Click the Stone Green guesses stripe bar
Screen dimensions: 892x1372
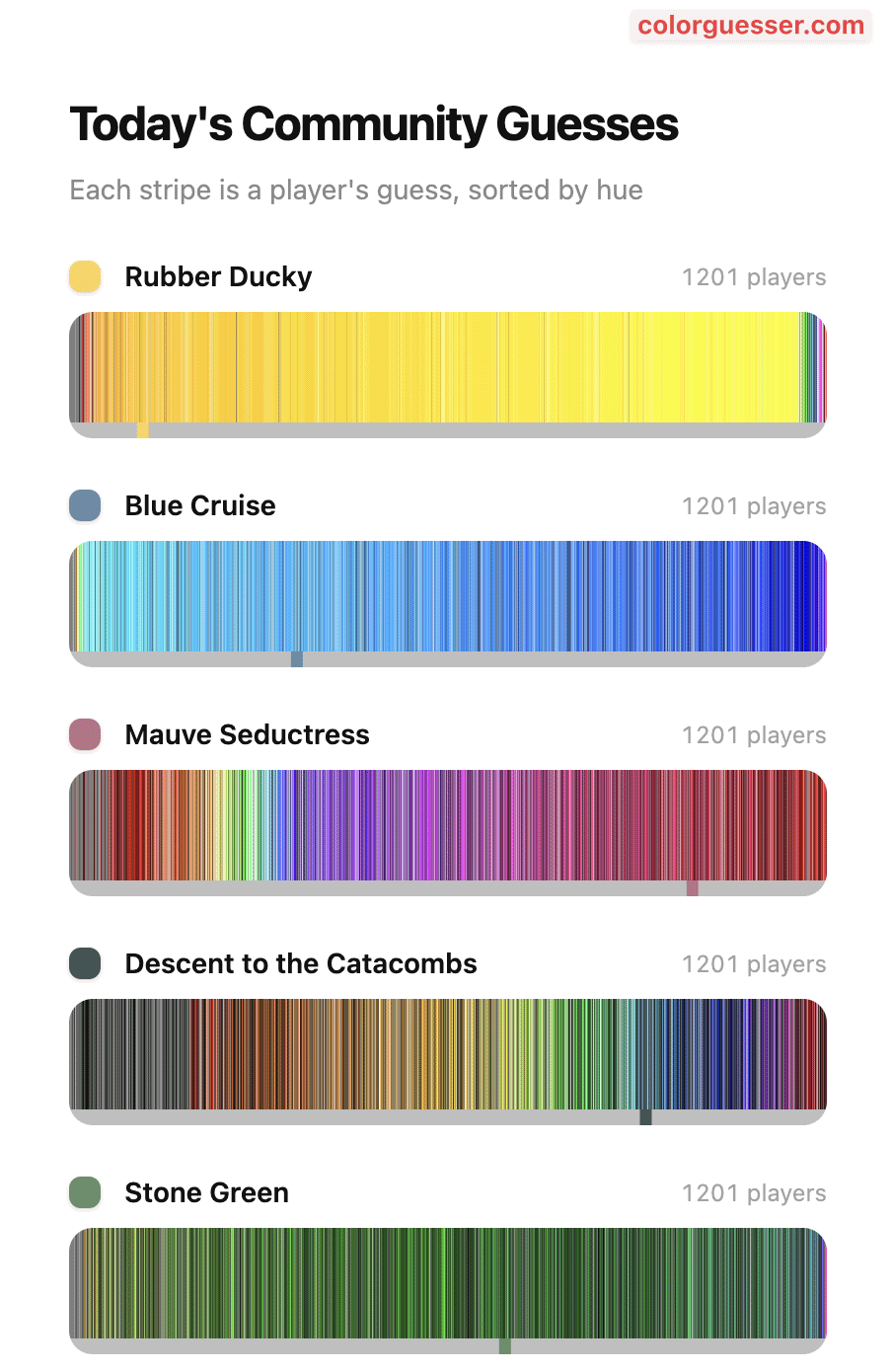(447, 1283)
